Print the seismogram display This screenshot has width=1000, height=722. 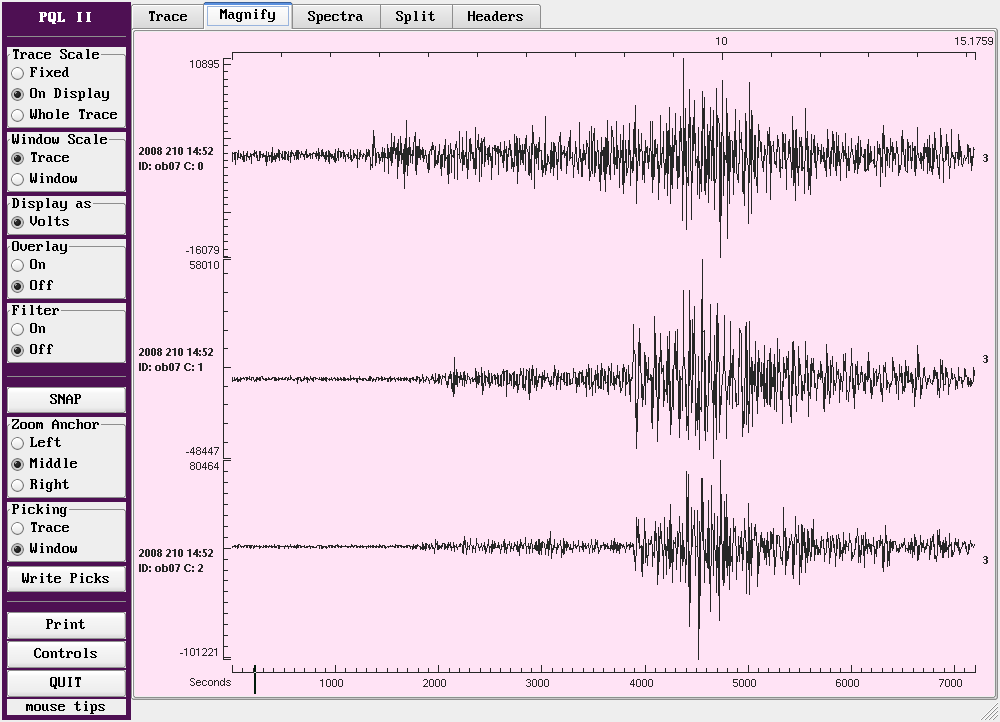(x=66, y=625)
